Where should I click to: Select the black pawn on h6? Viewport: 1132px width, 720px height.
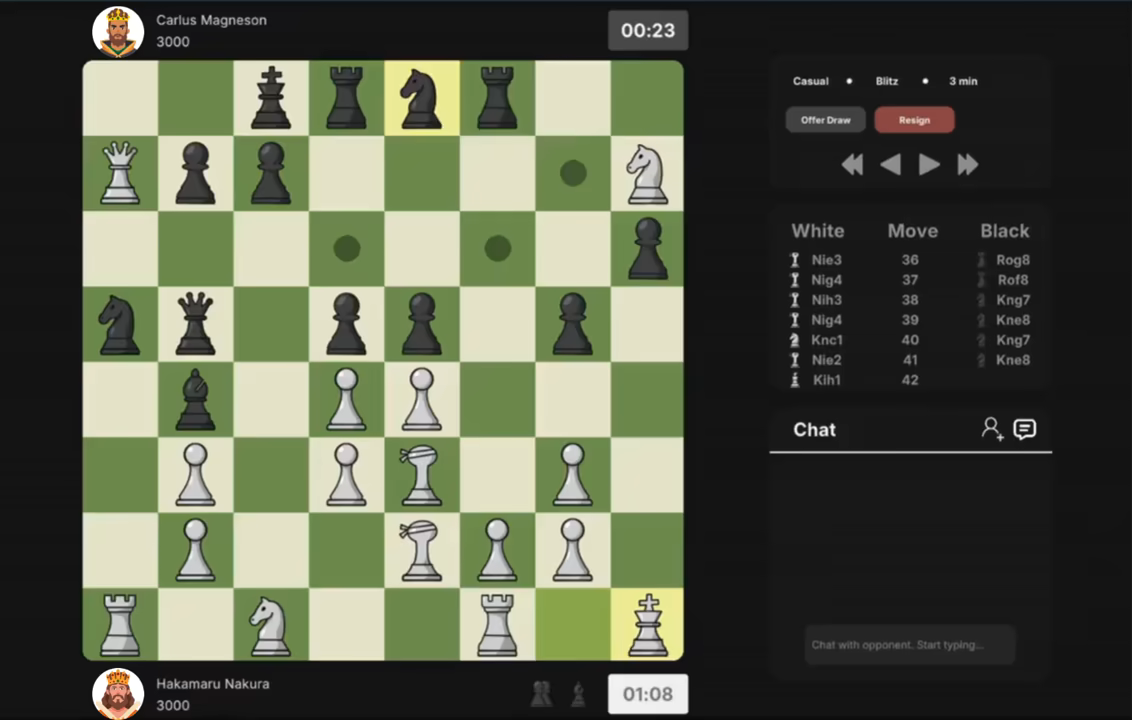pos(648,249)
